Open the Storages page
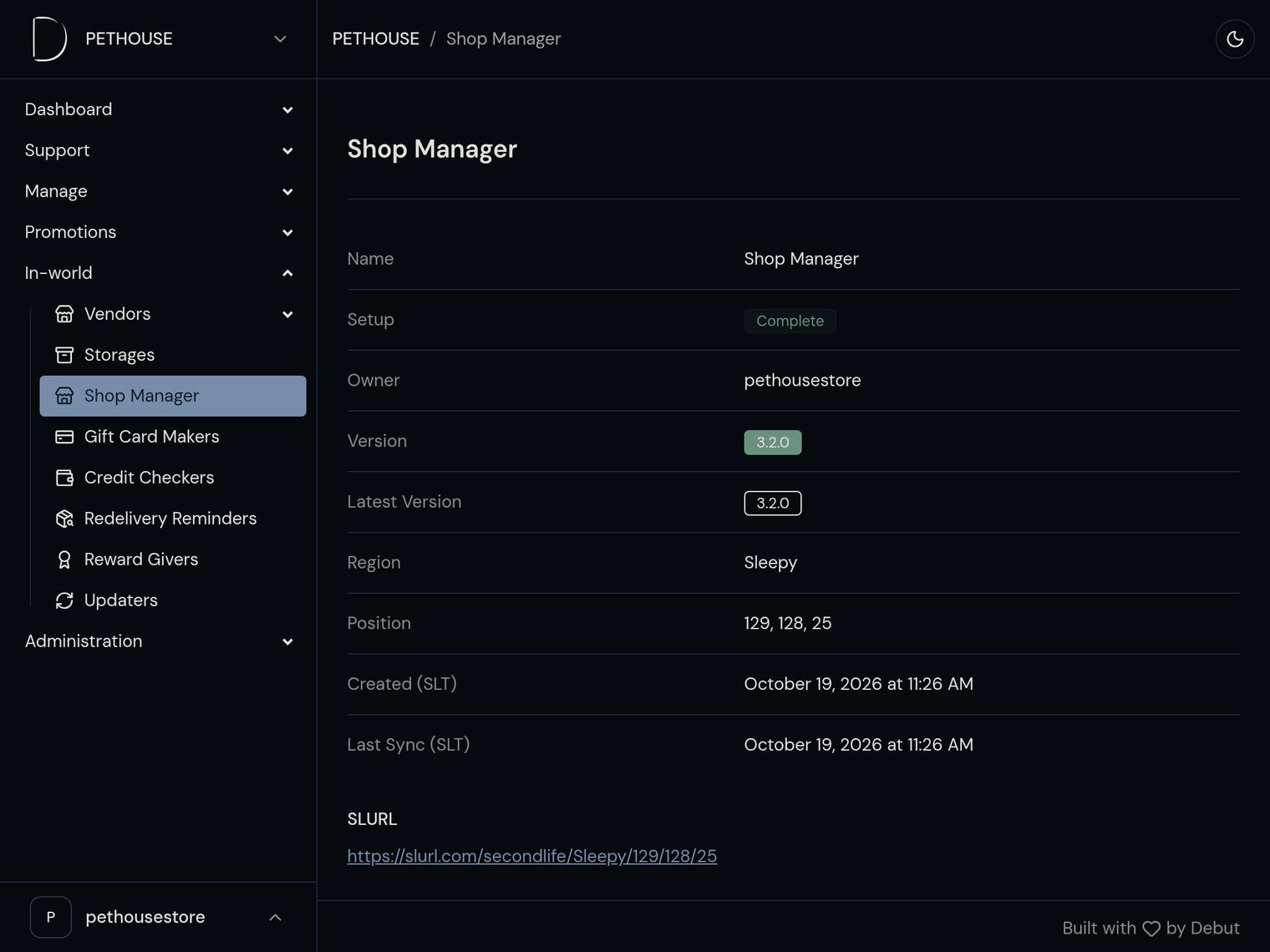Viewport: 1270px width, 952px height. [173, 355]
